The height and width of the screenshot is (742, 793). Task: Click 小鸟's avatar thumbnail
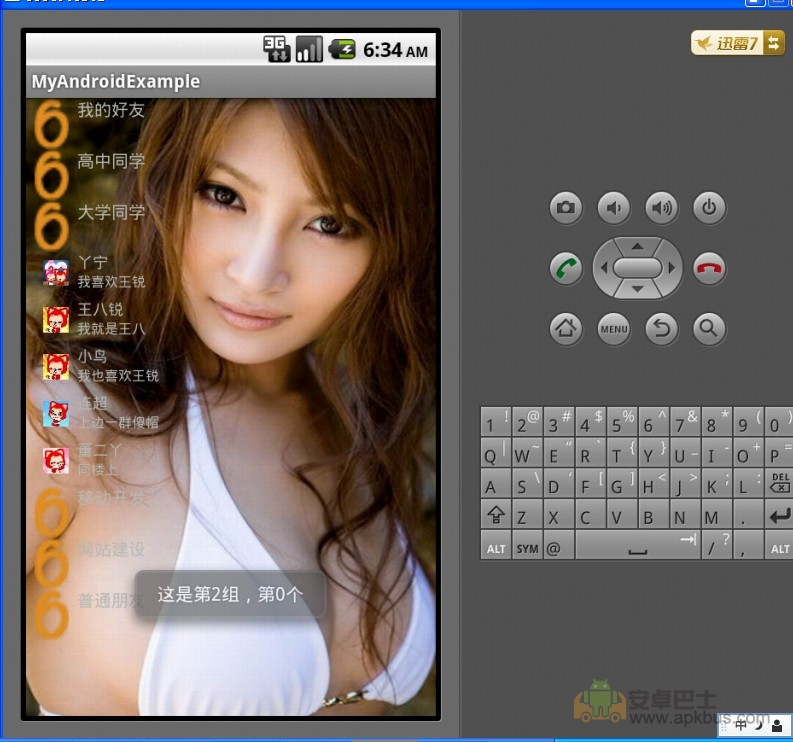(56, 367)
